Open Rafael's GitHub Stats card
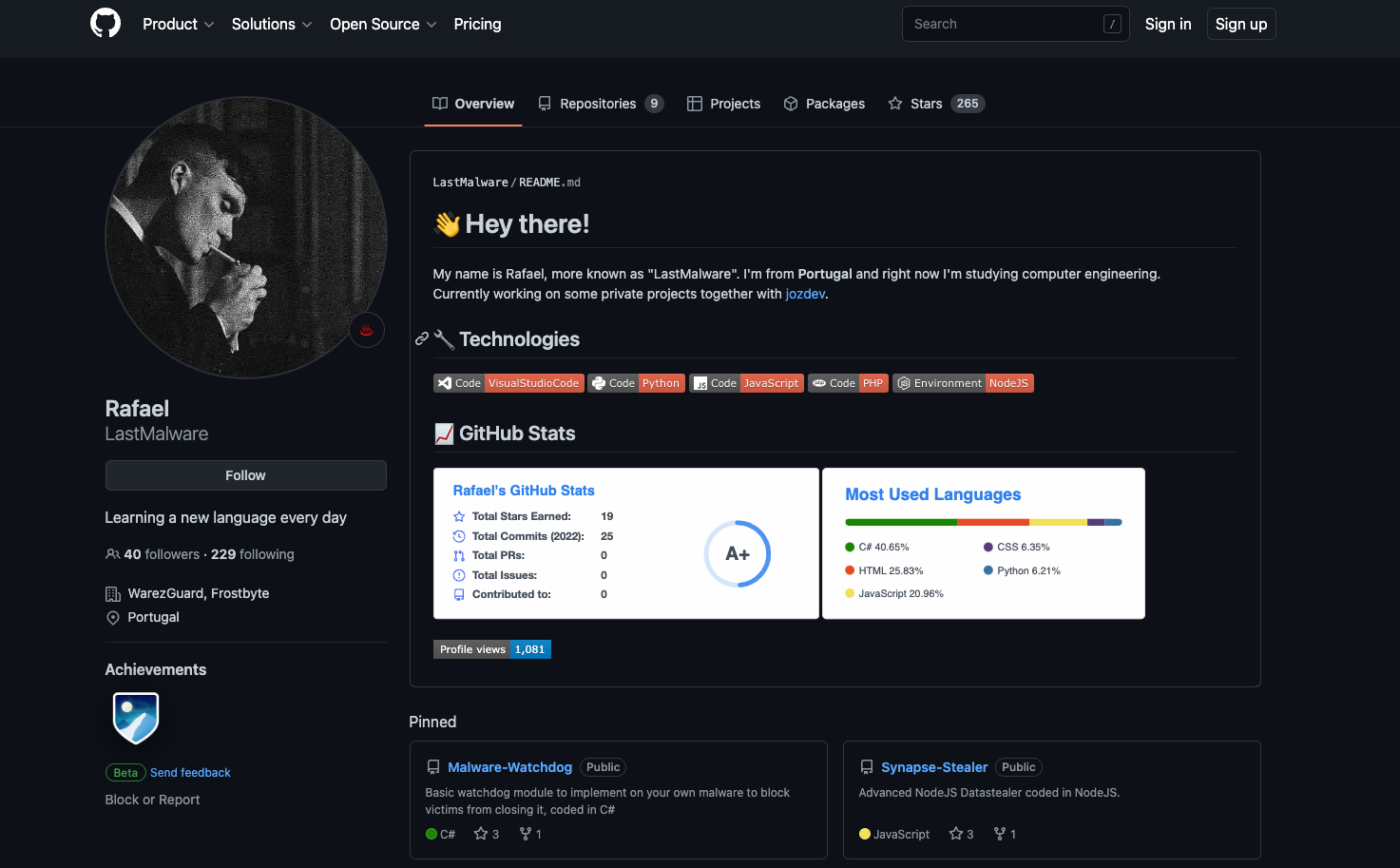1400x868 pixels. tap(626, 544)
